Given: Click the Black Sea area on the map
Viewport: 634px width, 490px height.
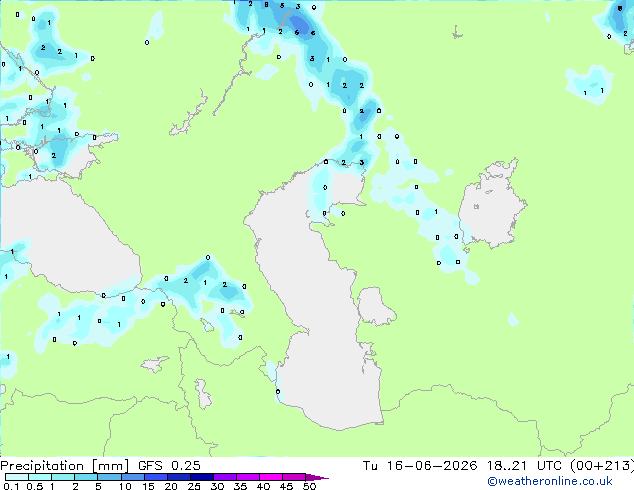Looking at the screenshot, I should (69, 239).
